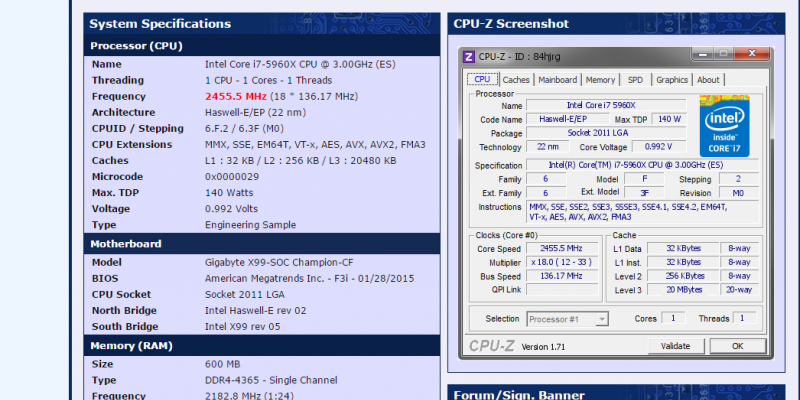The image size is (800, 400).
Task: Click the 600 MB memory size value
Action: click(x=222, y=364)
